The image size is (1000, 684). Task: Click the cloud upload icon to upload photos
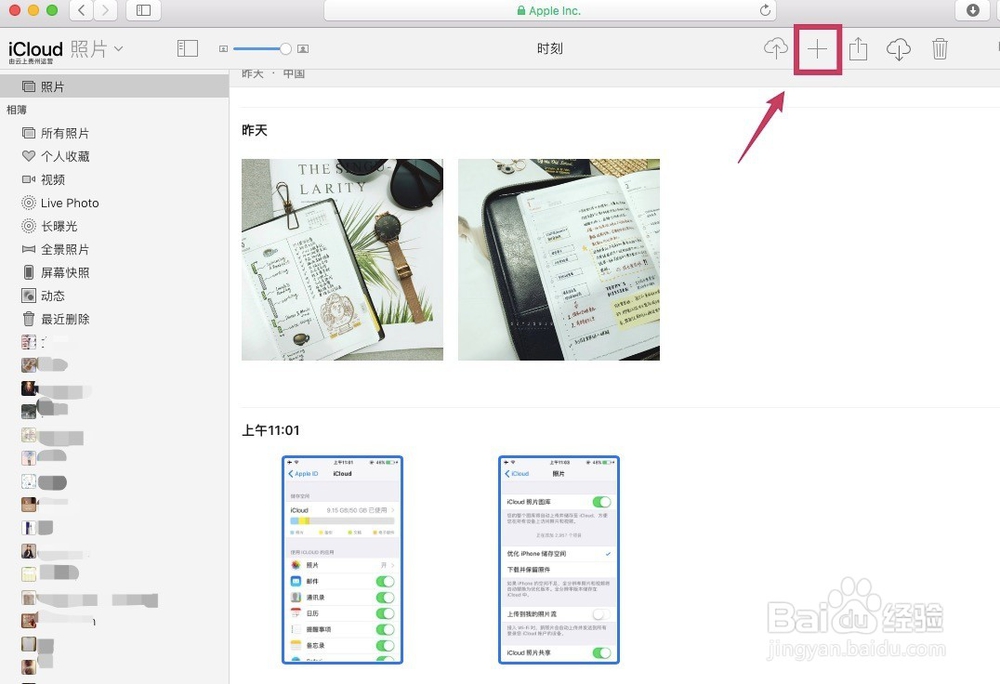[775, 47]
